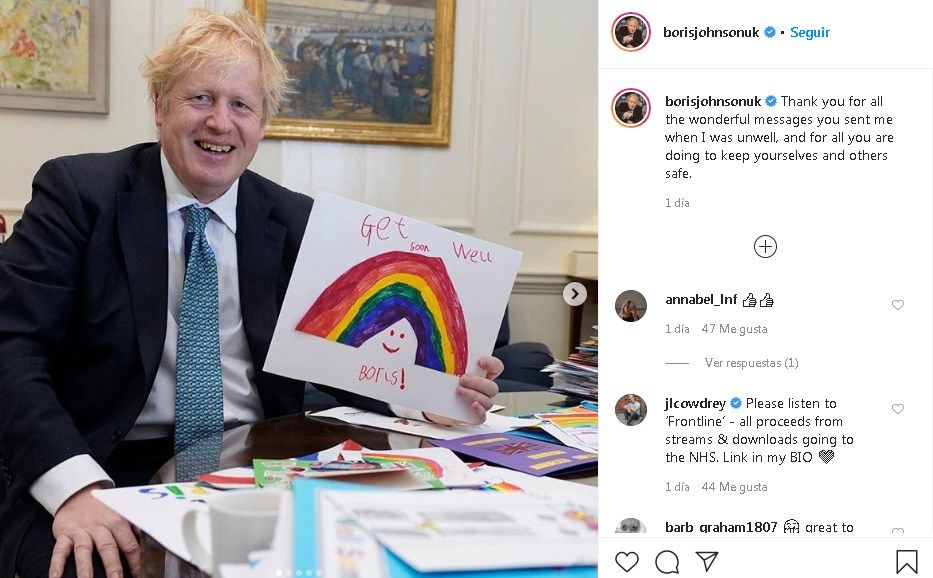Open caption author's avatar
This screenshot has width=933, height=578.
point(631,108)
